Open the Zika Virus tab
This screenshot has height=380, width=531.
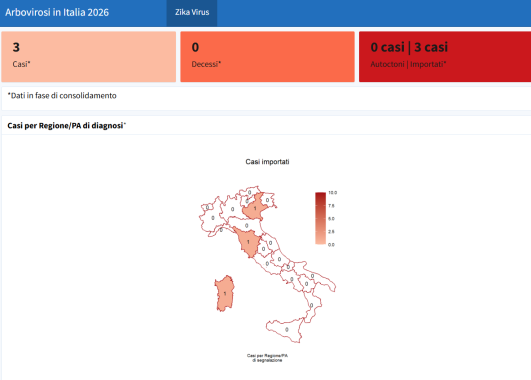(x=192, y=13)
